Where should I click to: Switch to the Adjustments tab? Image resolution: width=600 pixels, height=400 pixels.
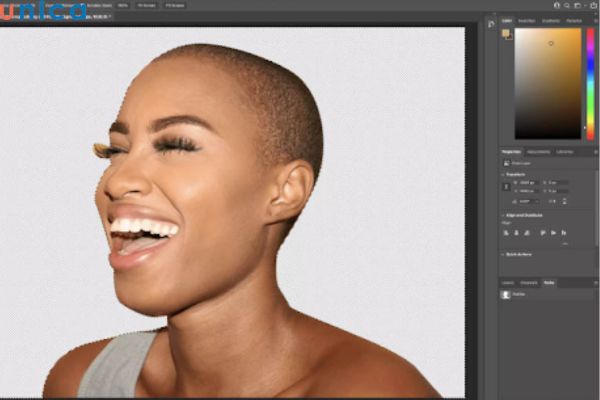pyautogui.click(x=541, y=152)
